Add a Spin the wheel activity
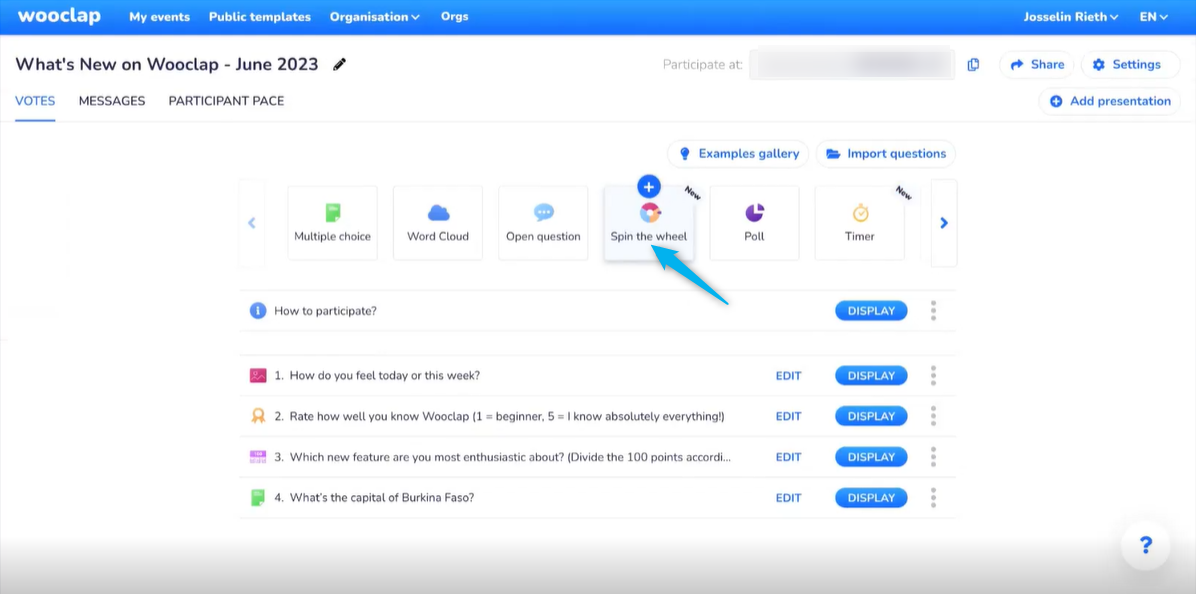The width and height of the screenshot is (1196, 594). [x=648, y=223]
